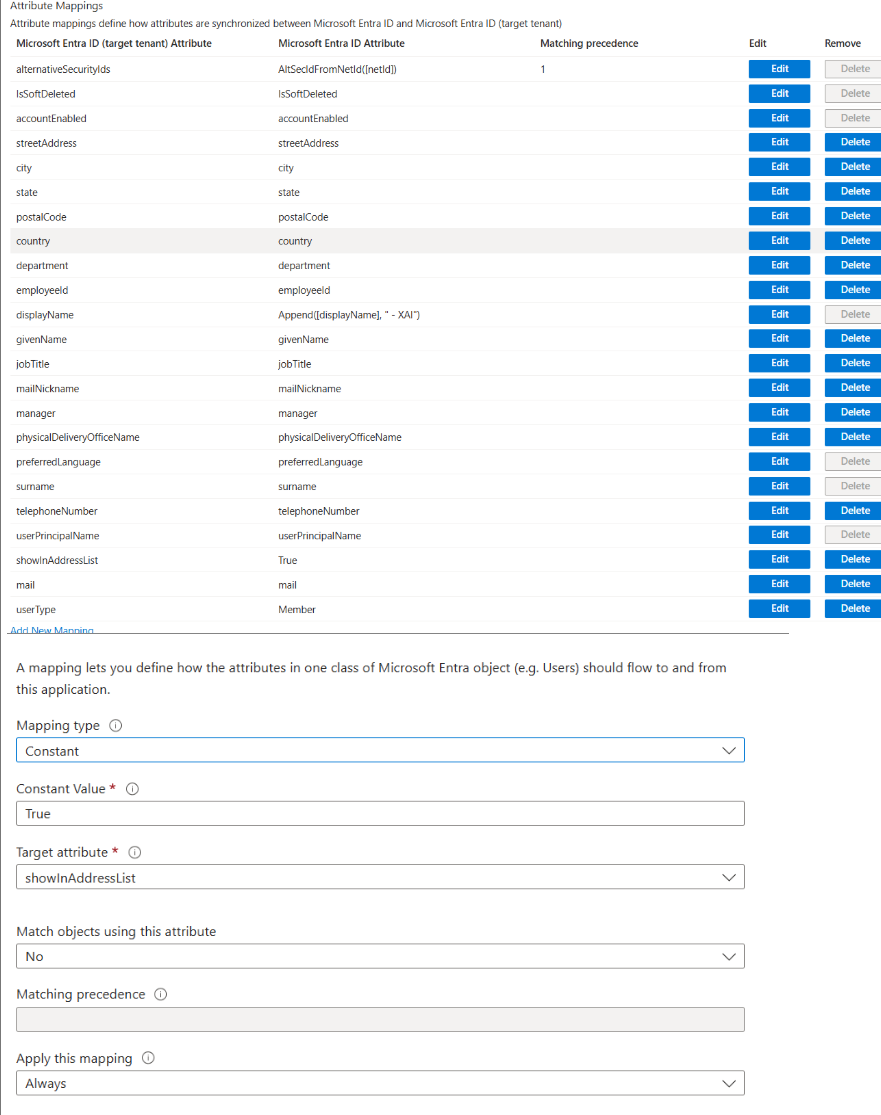Edit the alternativeSecurityIds mapping
The height and width of the screenshot is (1115, 881).
[x=779, y=69]
